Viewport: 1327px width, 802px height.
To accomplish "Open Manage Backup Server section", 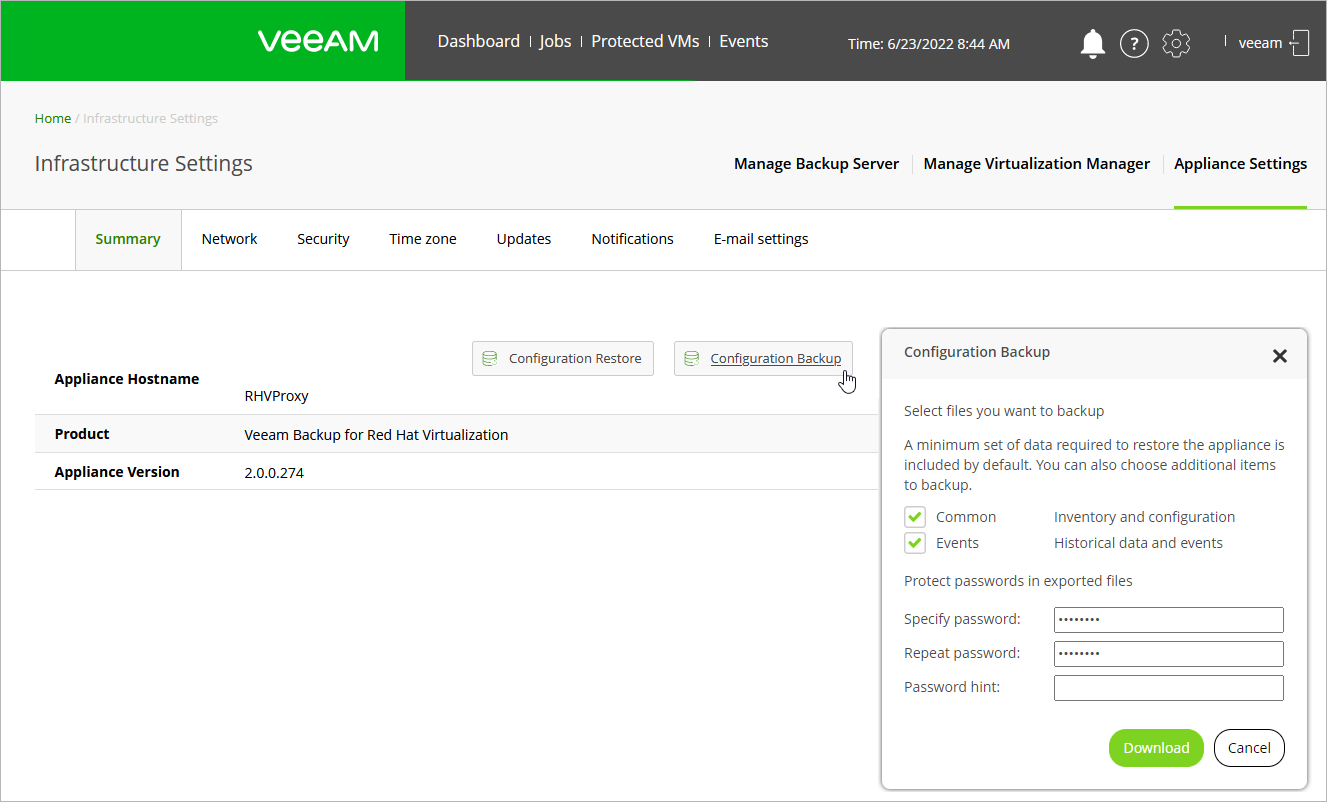I will [x=816, y=164].
